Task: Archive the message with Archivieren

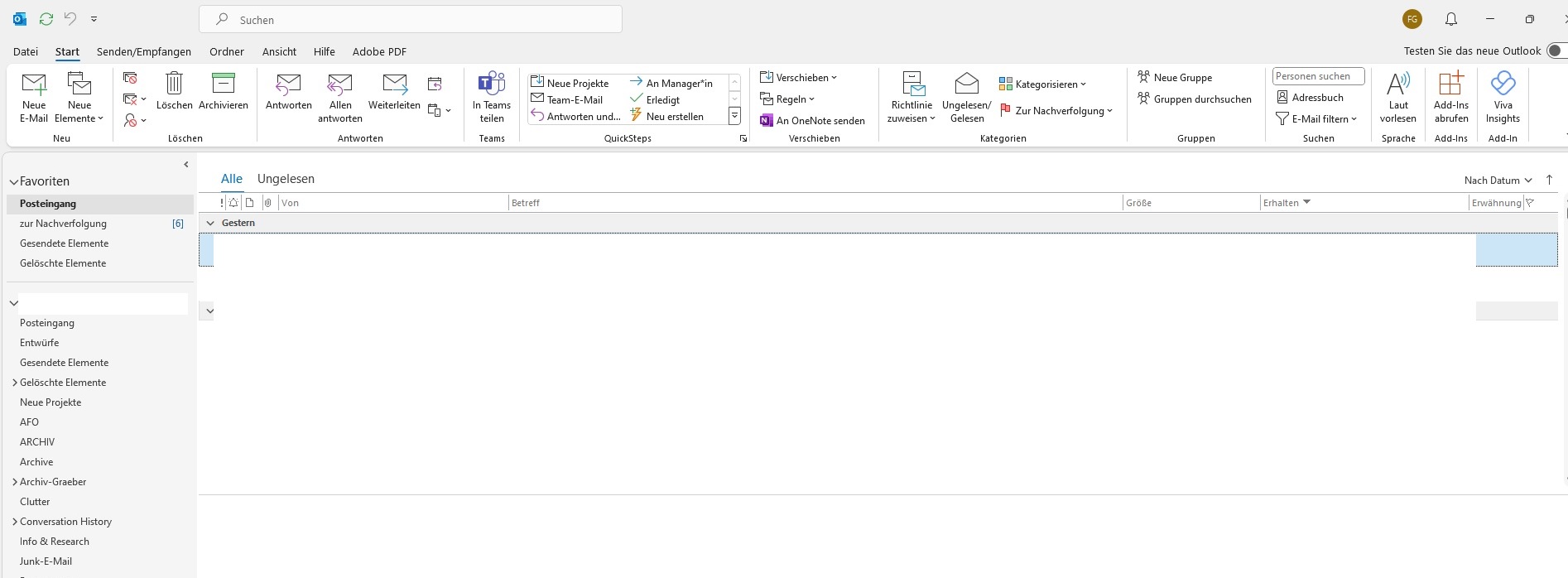Action: point(224,91)
